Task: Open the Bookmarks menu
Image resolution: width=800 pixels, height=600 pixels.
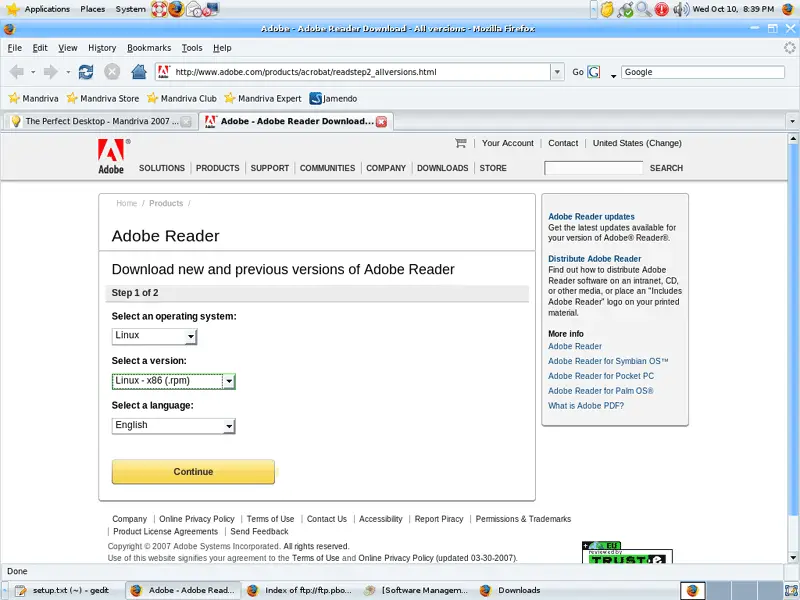Action: click(149, 48)
